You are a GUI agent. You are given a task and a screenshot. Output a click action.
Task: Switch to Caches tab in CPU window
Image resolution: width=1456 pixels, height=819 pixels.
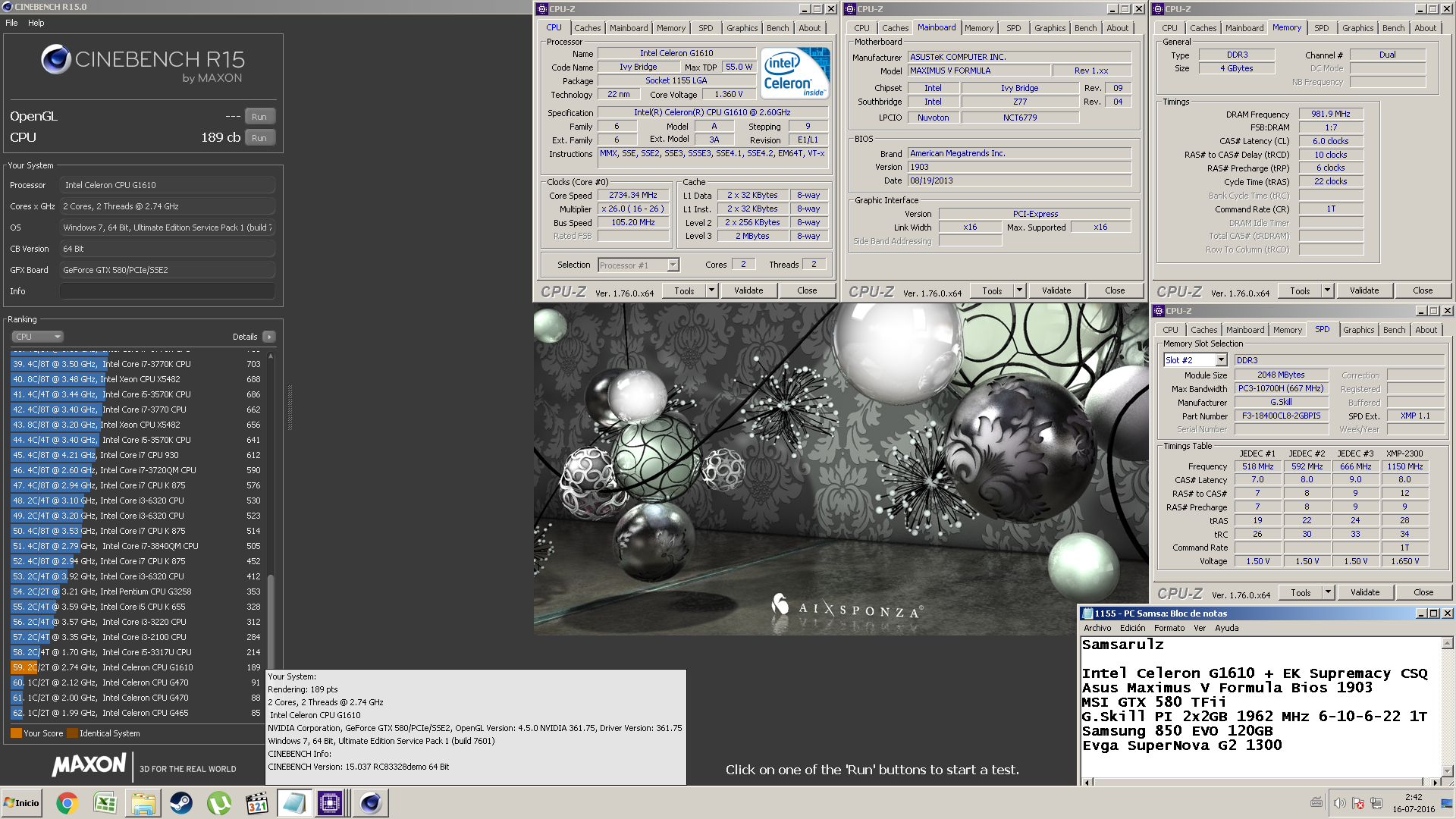click(587, 28)
